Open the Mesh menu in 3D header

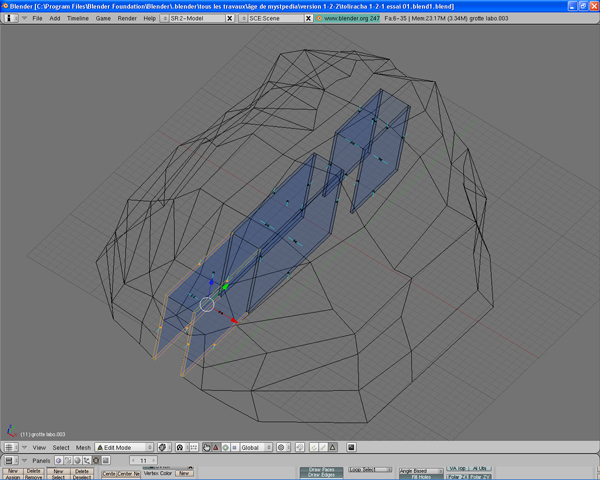coord(84,447)
